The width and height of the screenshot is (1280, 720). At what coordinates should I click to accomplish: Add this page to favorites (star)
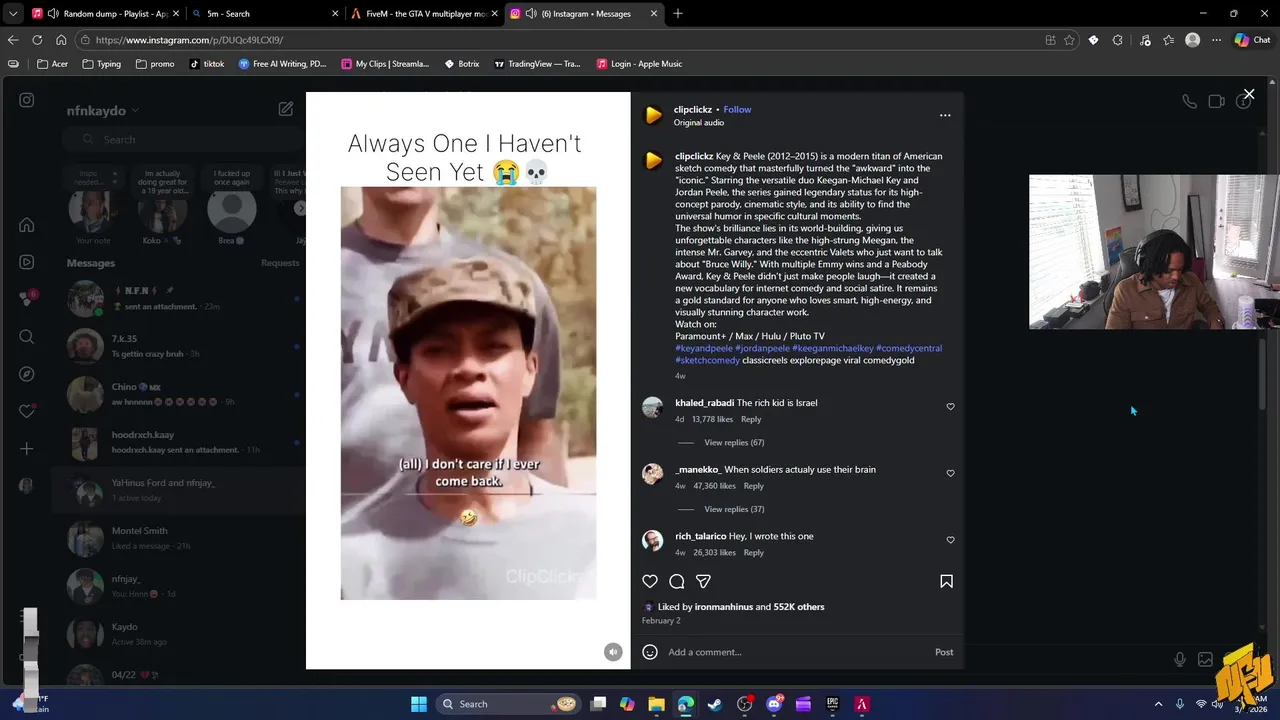[1069, 40]
